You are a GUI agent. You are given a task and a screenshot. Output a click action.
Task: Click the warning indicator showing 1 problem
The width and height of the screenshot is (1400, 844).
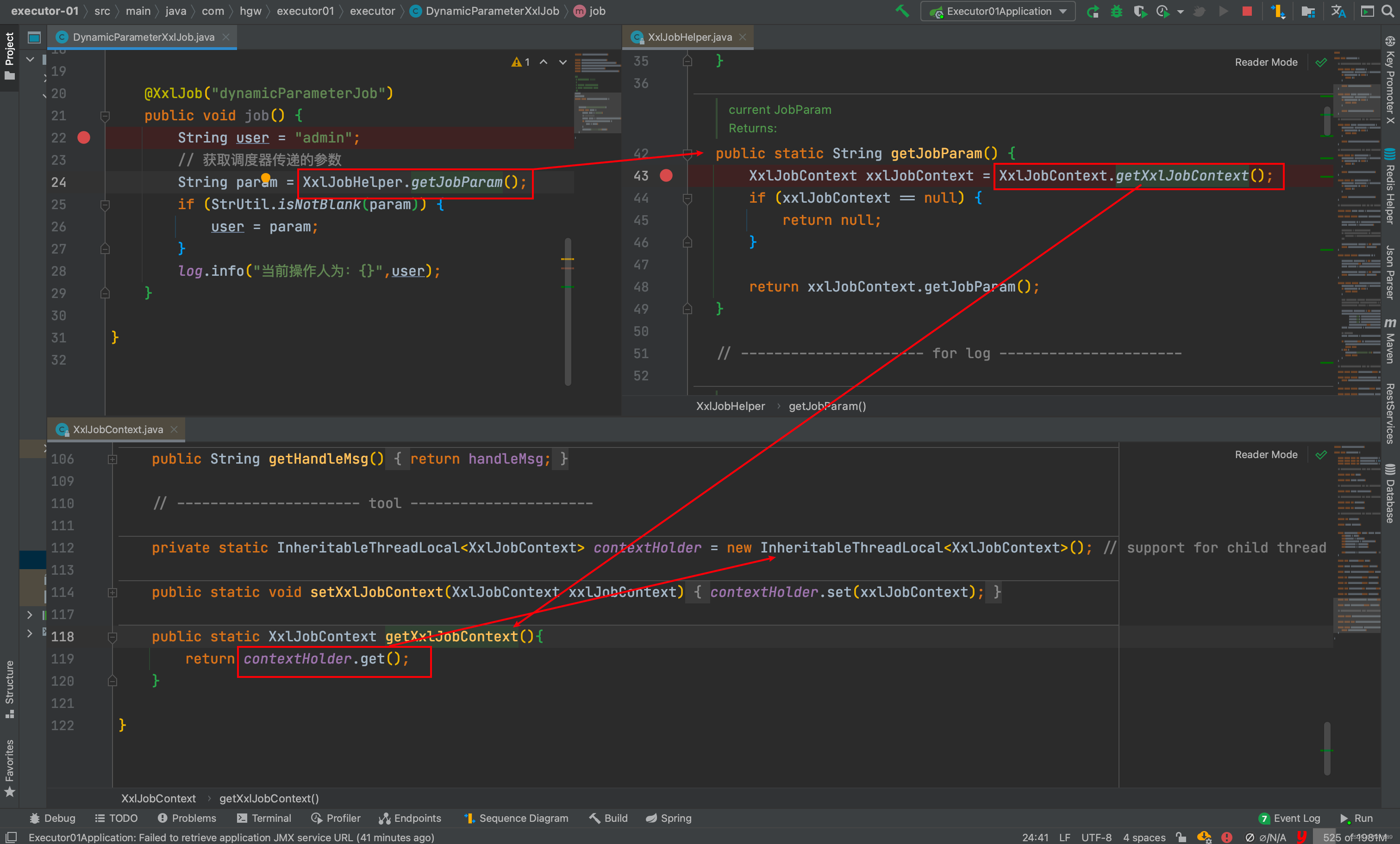click(520, 62)
